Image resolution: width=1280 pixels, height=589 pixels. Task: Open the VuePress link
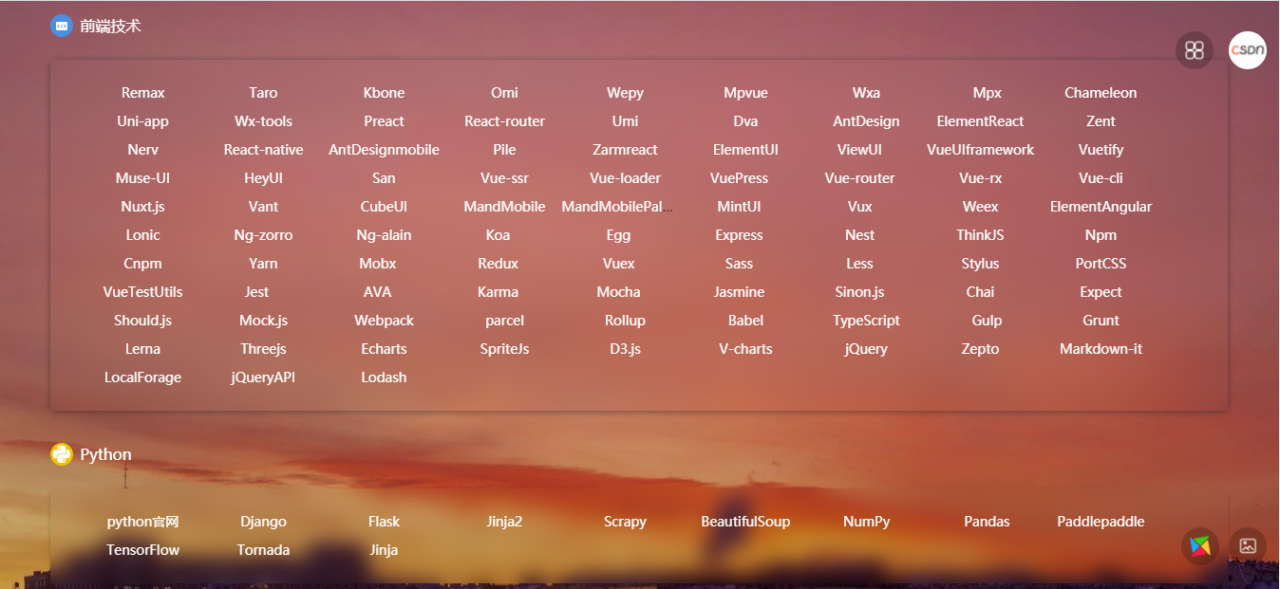point(739,178)
